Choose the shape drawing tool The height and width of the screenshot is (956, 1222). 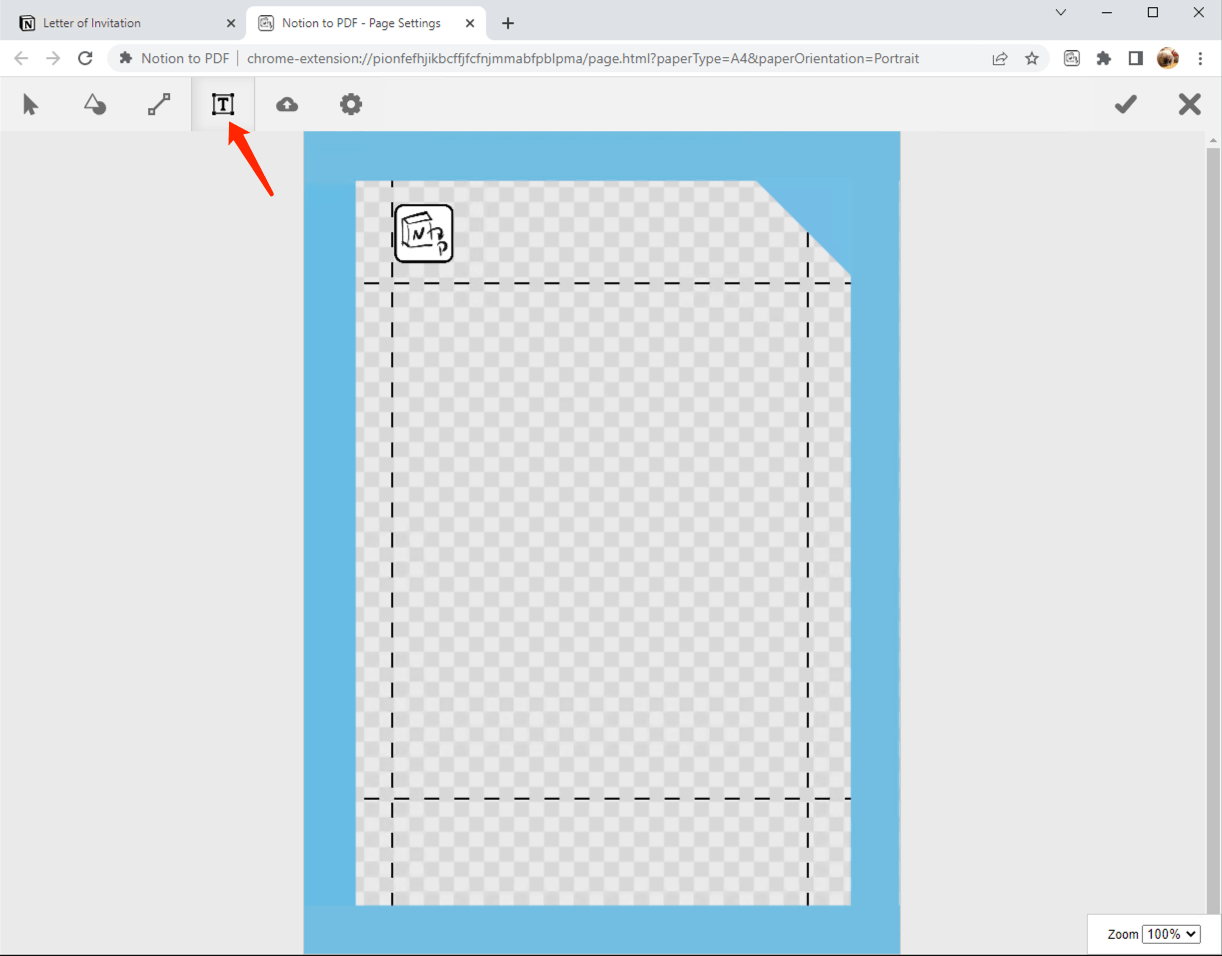pyautogui.click(x=94, y=104)
